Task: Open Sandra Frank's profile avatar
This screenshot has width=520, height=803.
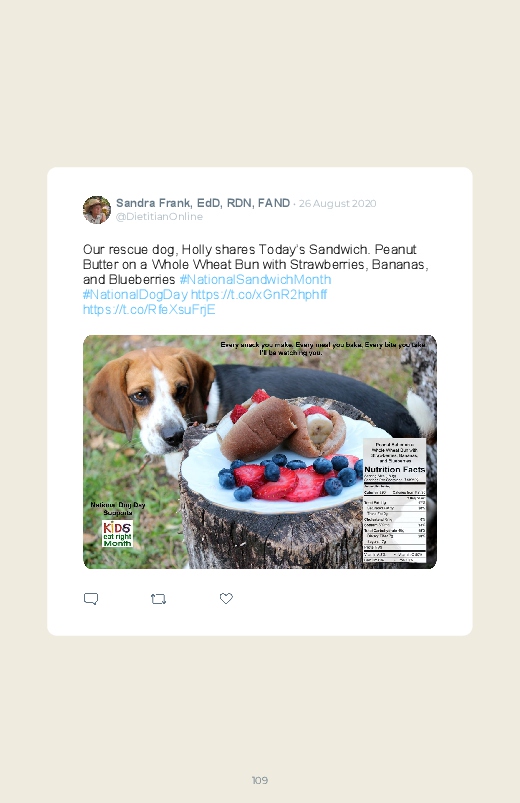Action: (x=97, y=209)
